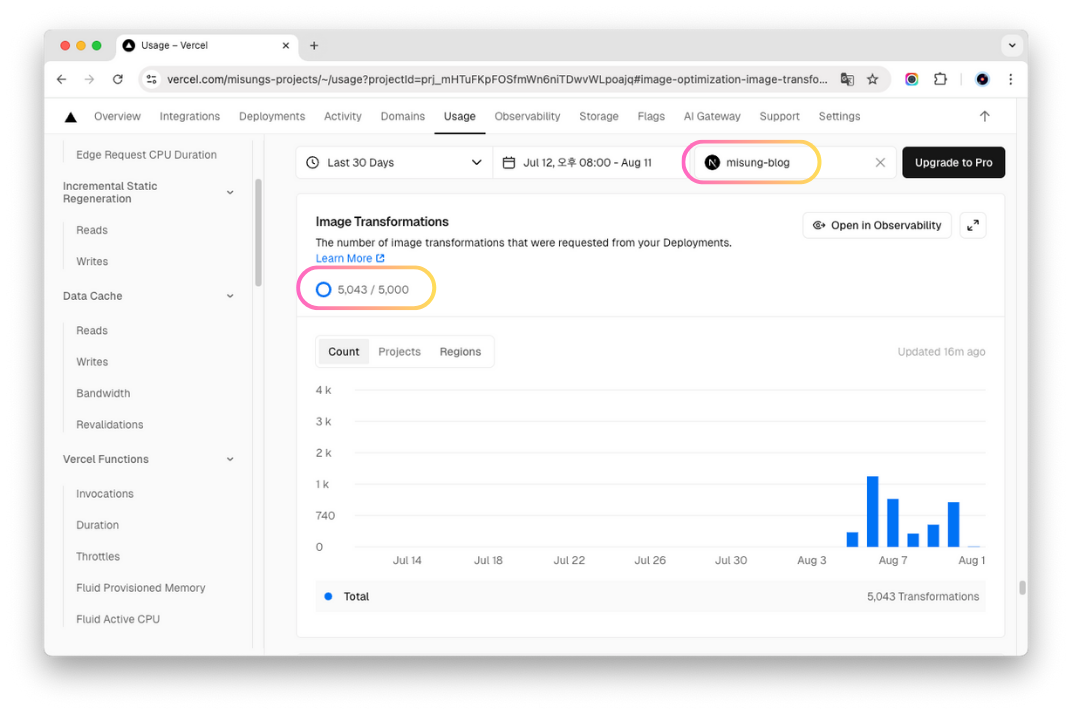The image size is (1072, 715).
Task: Switch chart to Regions view
Action: 460,352
